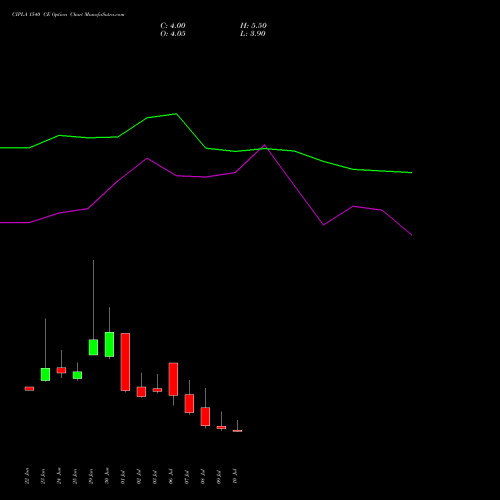This screenshot has height=500, width=500.
Task: Click the chart title text at top left
Action: [x=68, y=15]
